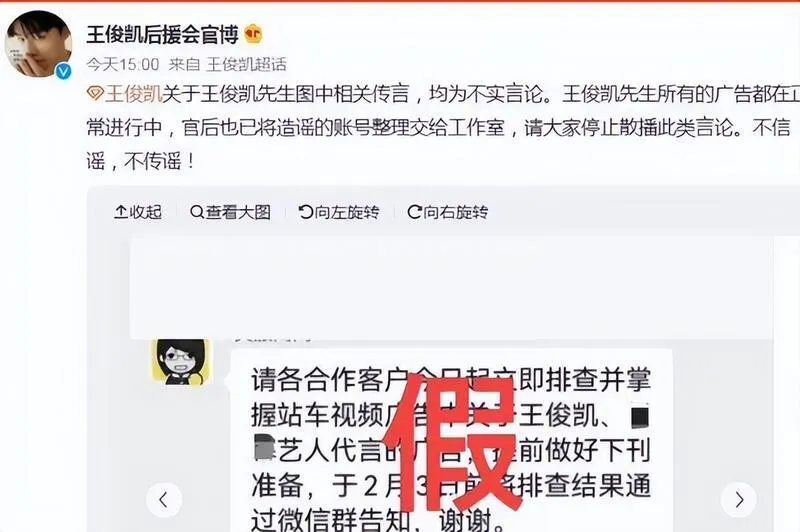The width and height of the screenshot is (800, 532).
Task: Go to the next image with the right chevron
Action: coord(739,499)
